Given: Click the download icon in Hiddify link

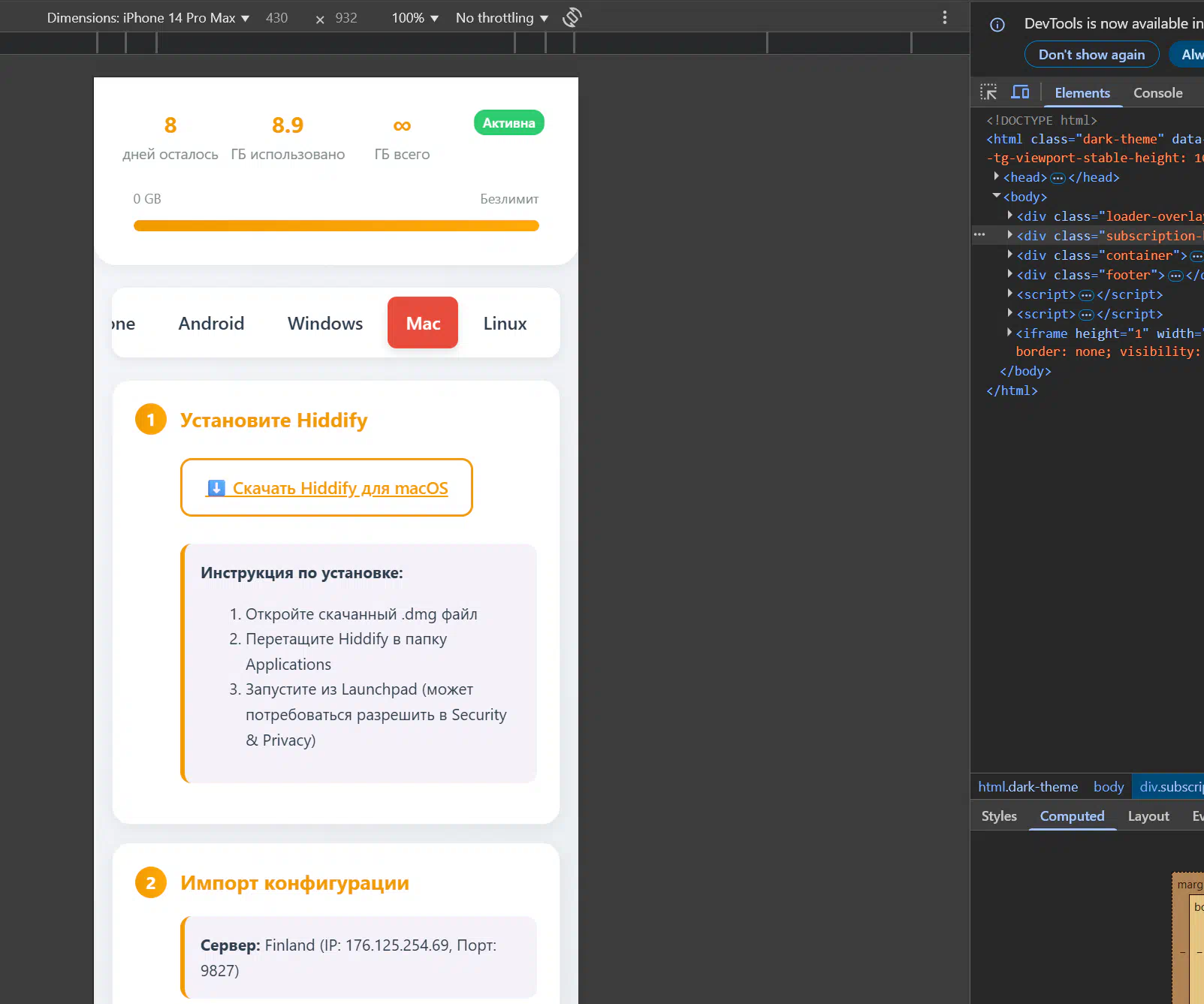Looking at the screenshot, I should click(216, 488).
